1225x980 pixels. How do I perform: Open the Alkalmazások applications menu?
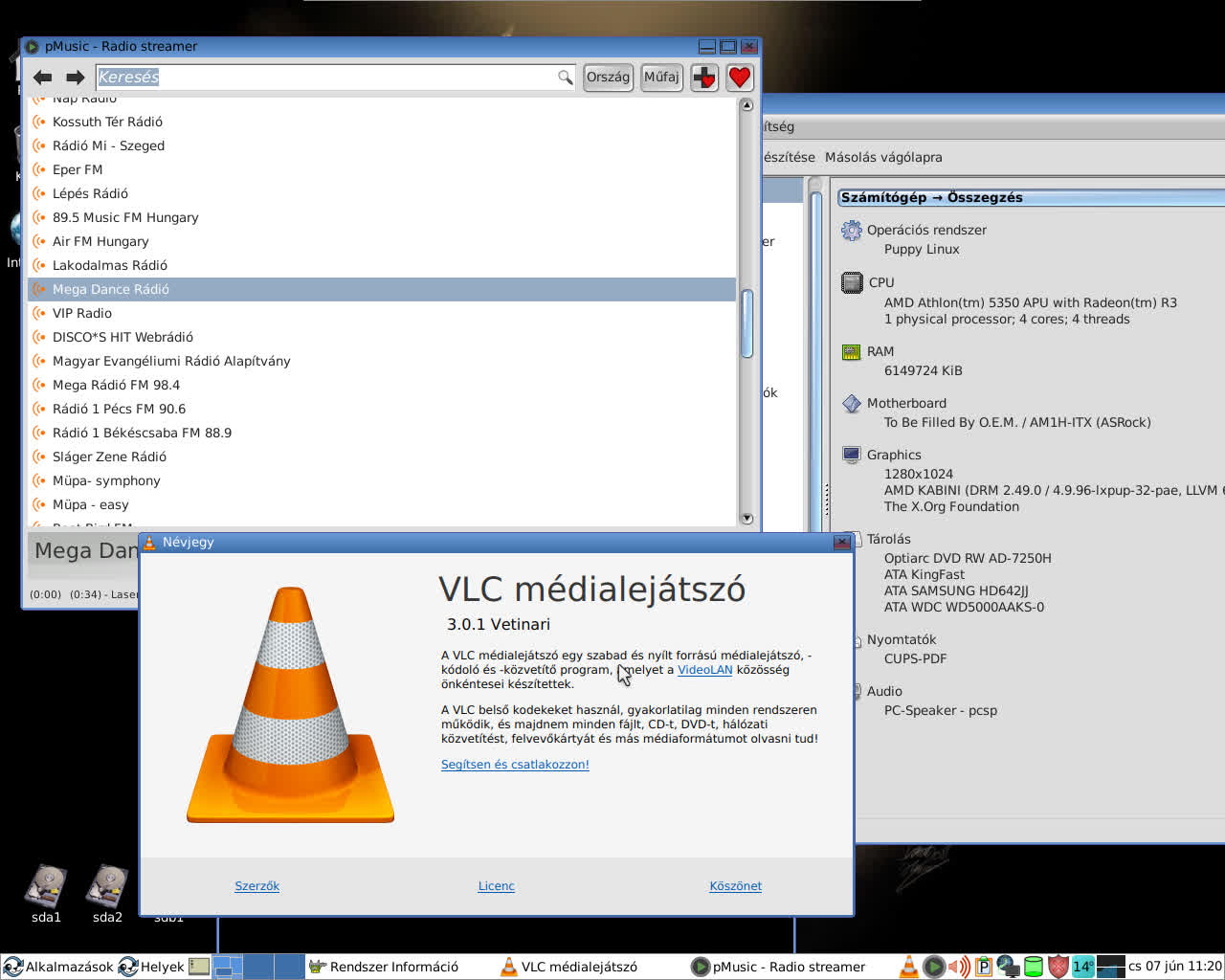[x=58, y=967]
